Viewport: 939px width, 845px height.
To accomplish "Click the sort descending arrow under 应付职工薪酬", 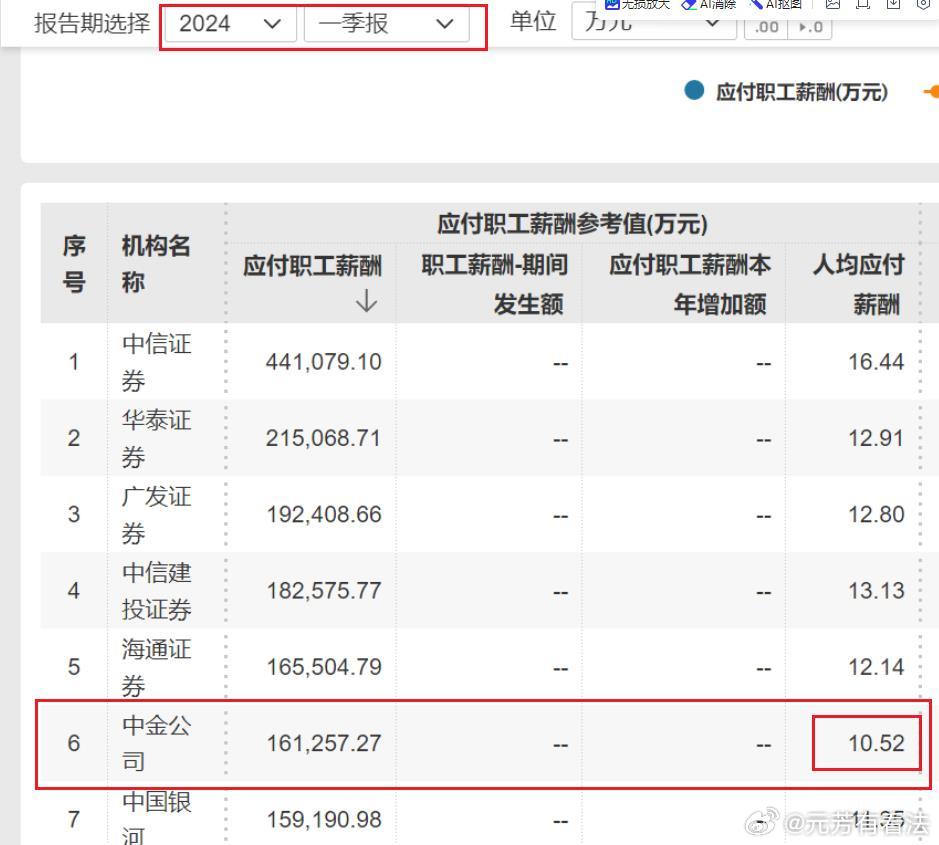I will point(366,301).
